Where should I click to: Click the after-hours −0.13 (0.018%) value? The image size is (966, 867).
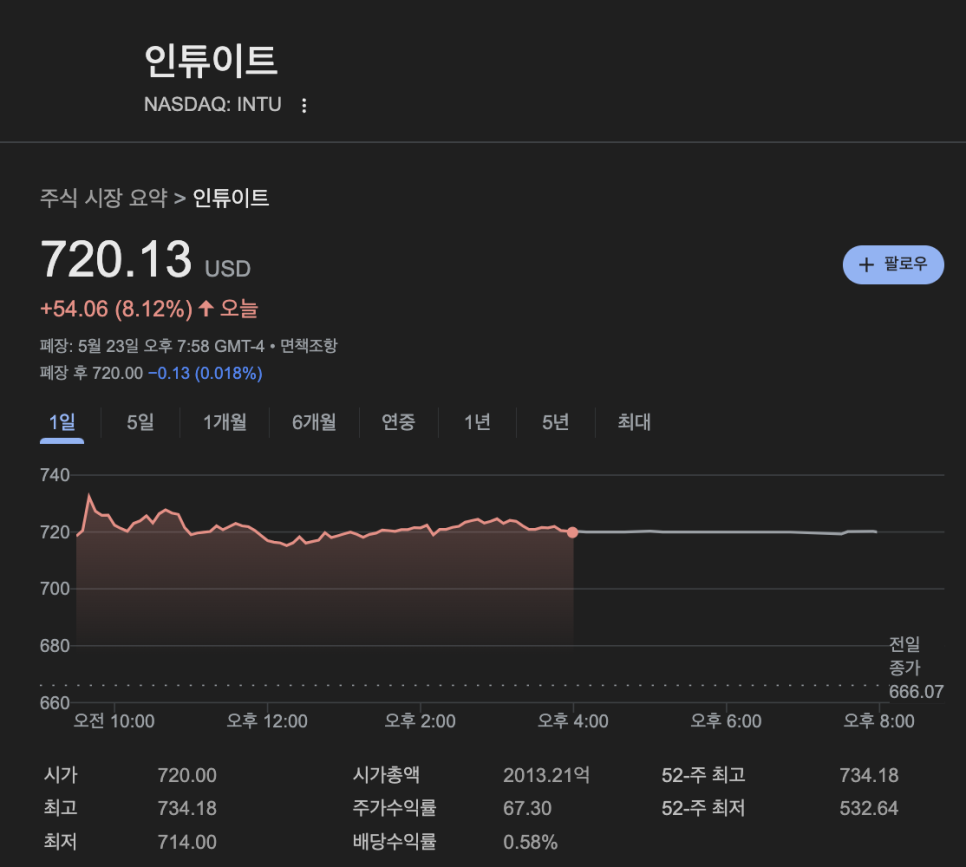tap(205, 373)
